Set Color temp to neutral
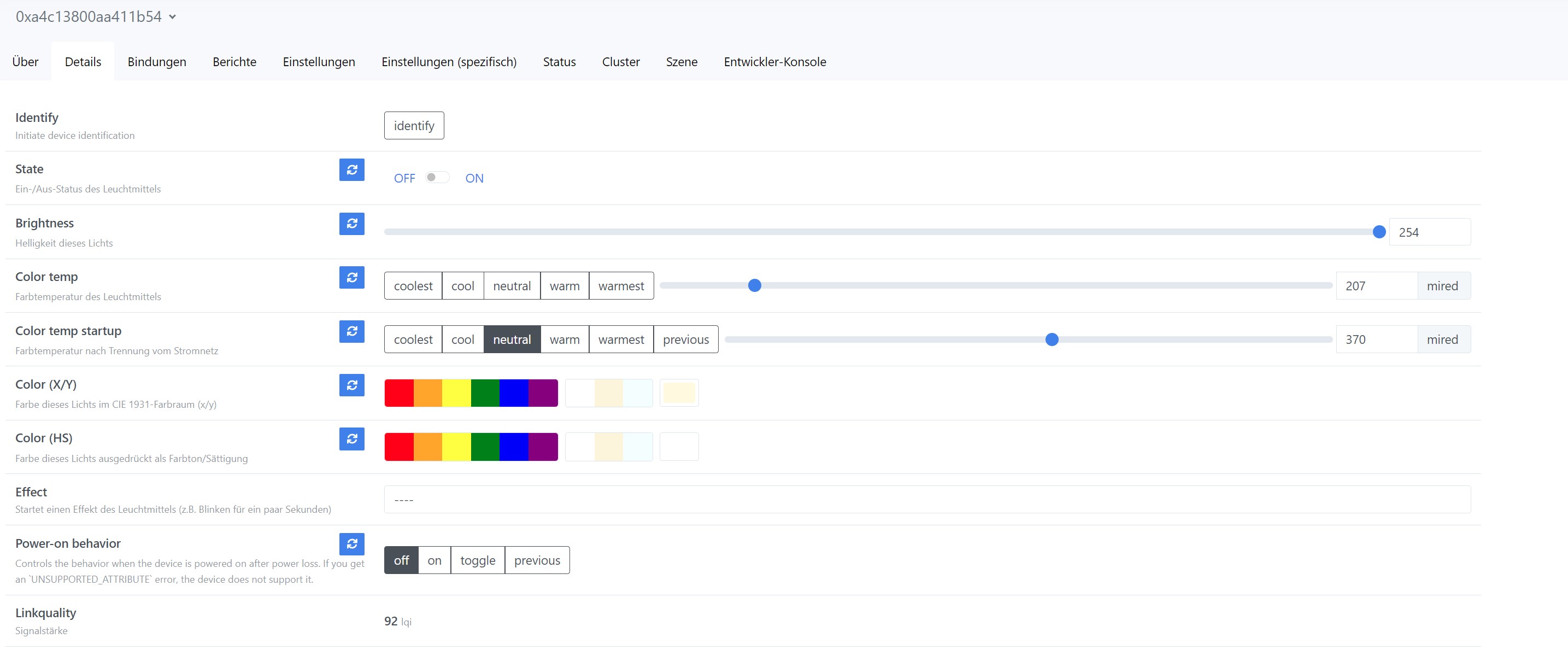 coord(512,285)
